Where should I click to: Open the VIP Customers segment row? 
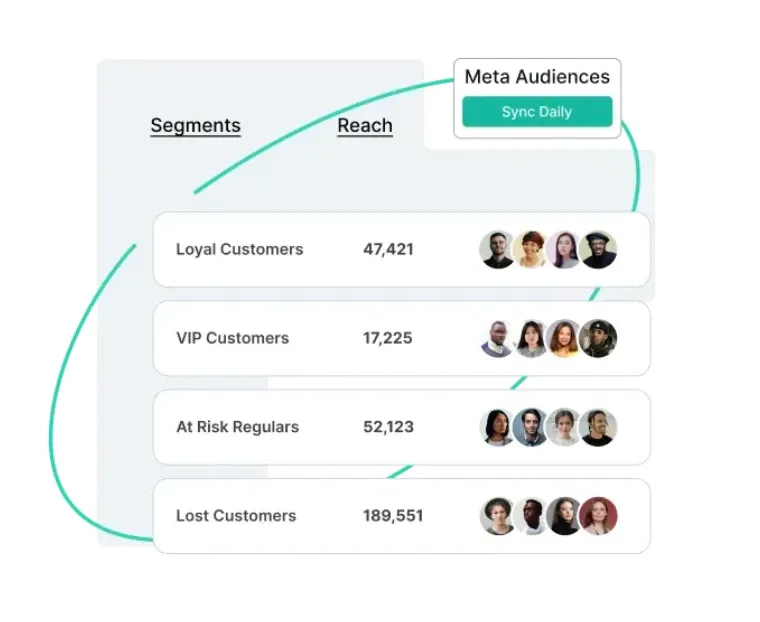point(401,338)
